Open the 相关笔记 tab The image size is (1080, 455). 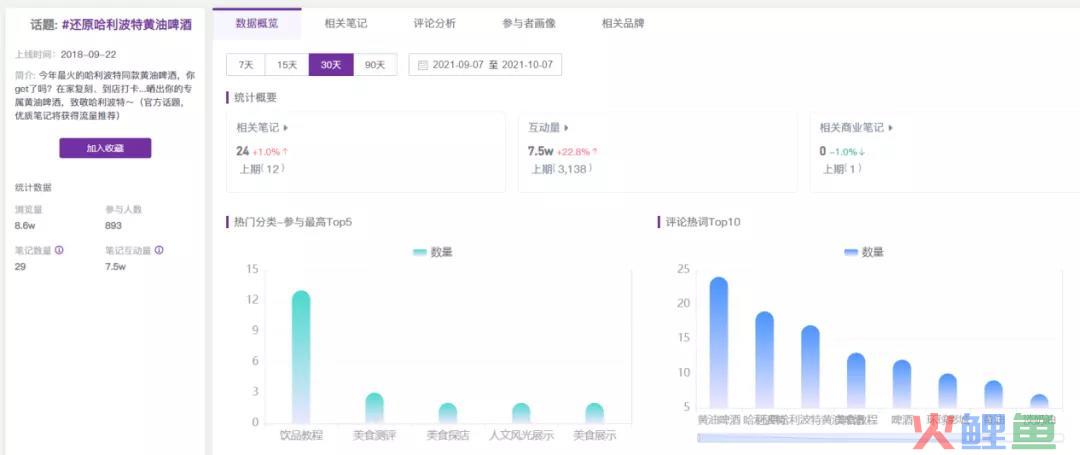pyautogui.click(x=346, y=23)
